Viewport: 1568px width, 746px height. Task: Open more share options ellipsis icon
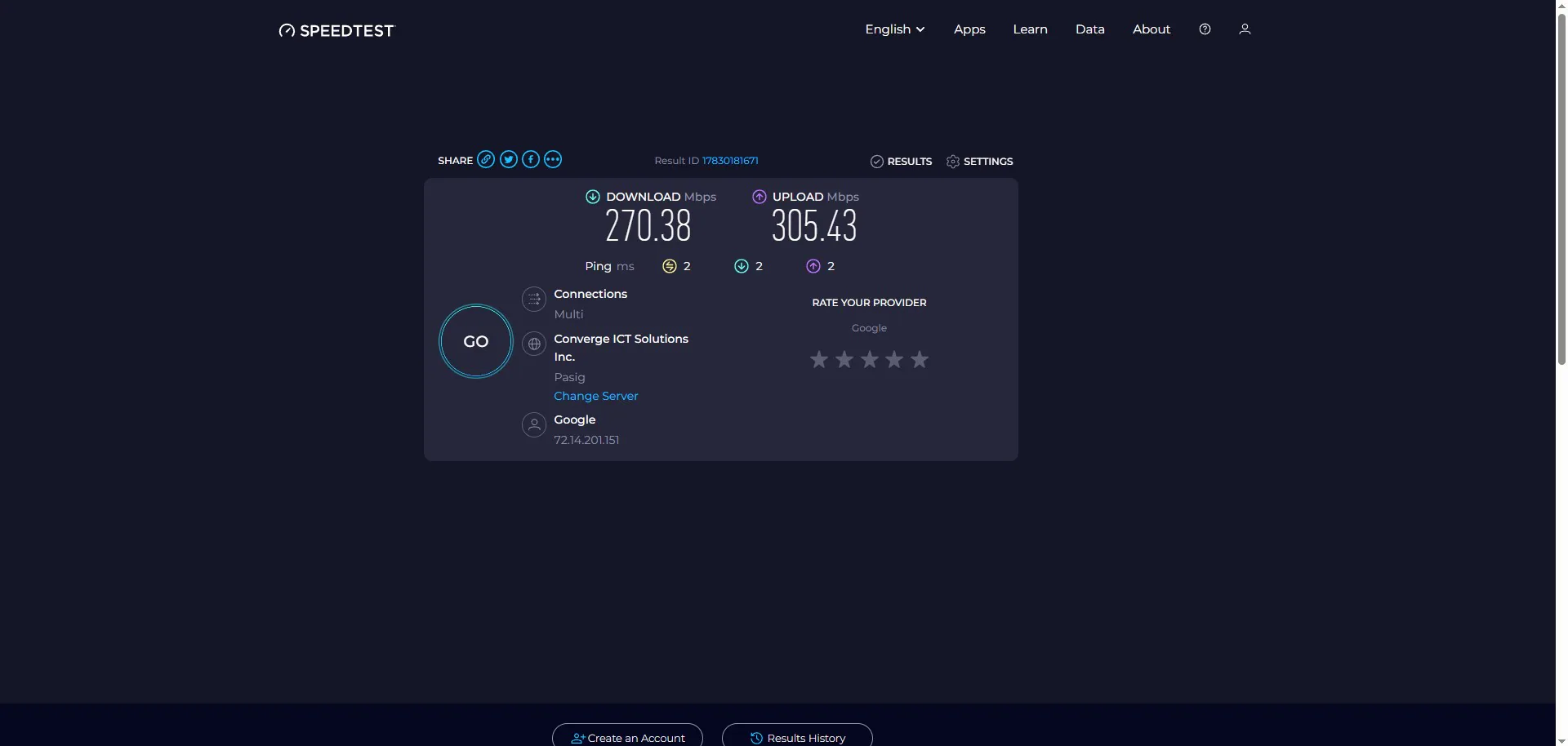coord(553,159)
